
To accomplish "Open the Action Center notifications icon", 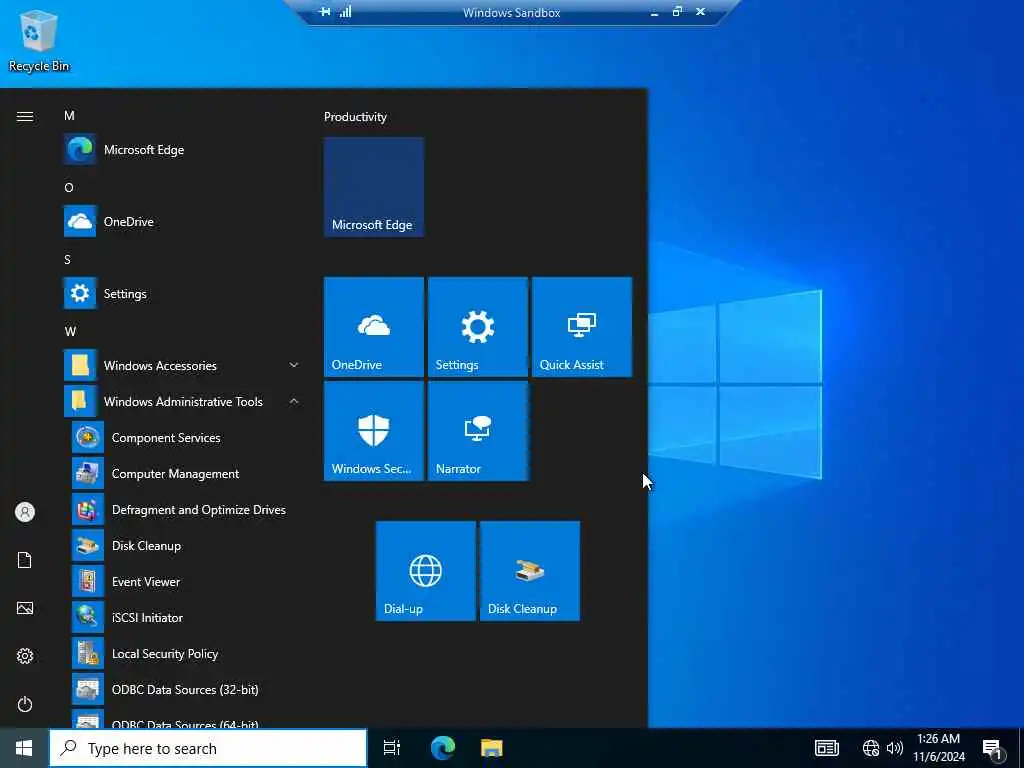I will (x=992, y=749).
